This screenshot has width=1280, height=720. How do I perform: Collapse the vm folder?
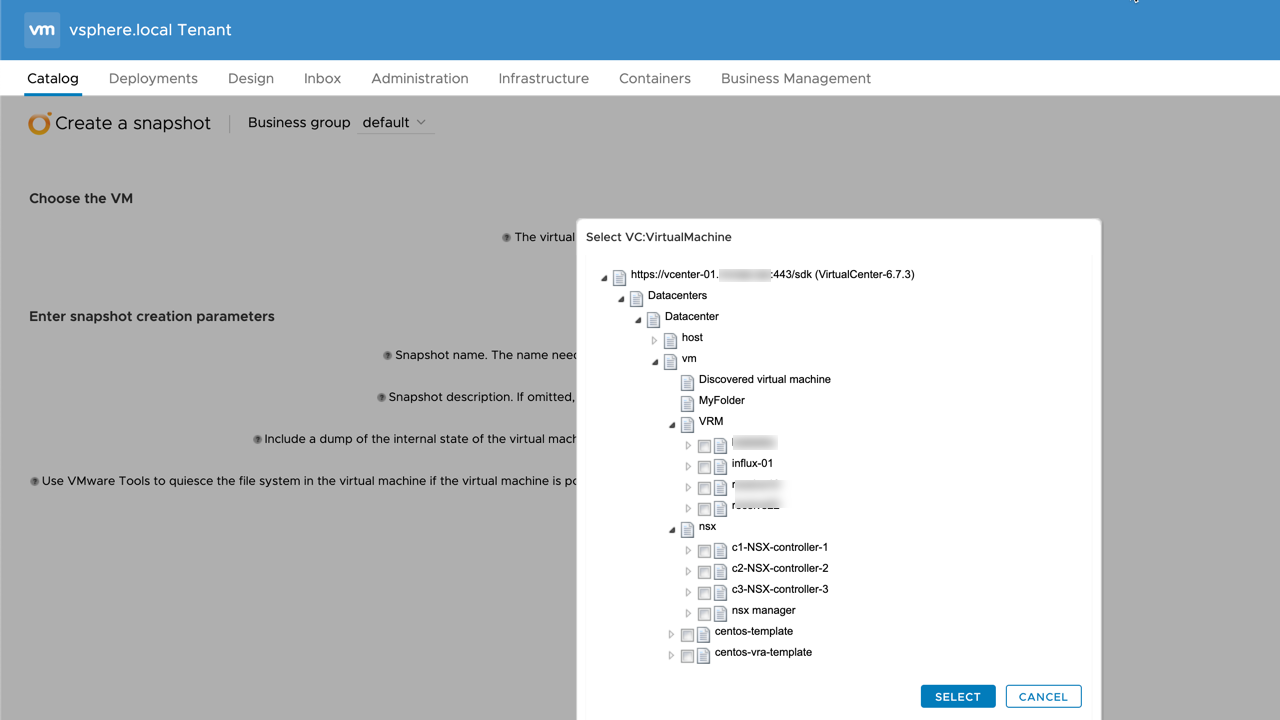[x=655, y=362]
